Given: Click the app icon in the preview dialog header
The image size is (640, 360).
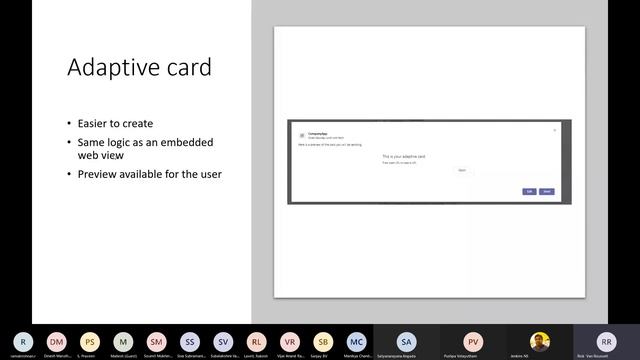Looking at the screenshot, I should 302,136.
